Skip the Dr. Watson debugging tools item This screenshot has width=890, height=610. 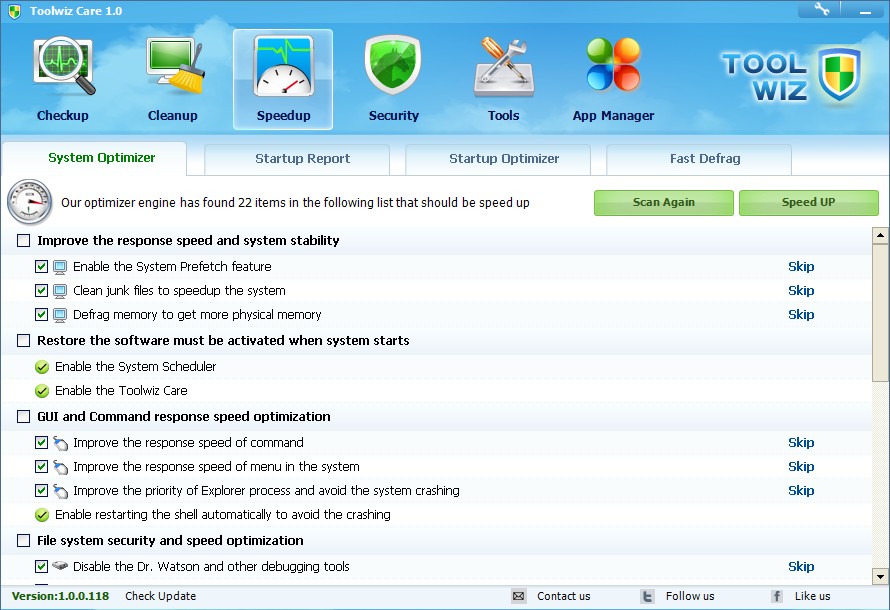pos(801,566)
